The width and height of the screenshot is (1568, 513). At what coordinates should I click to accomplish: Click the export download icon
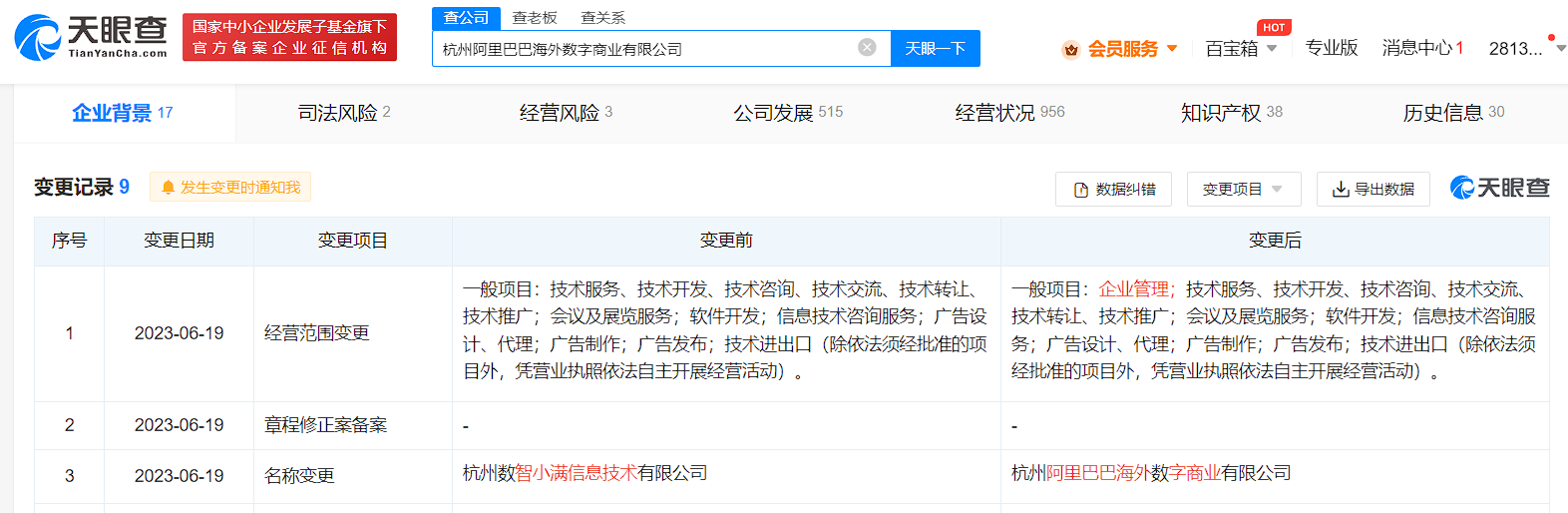[x=1341, y=190]
